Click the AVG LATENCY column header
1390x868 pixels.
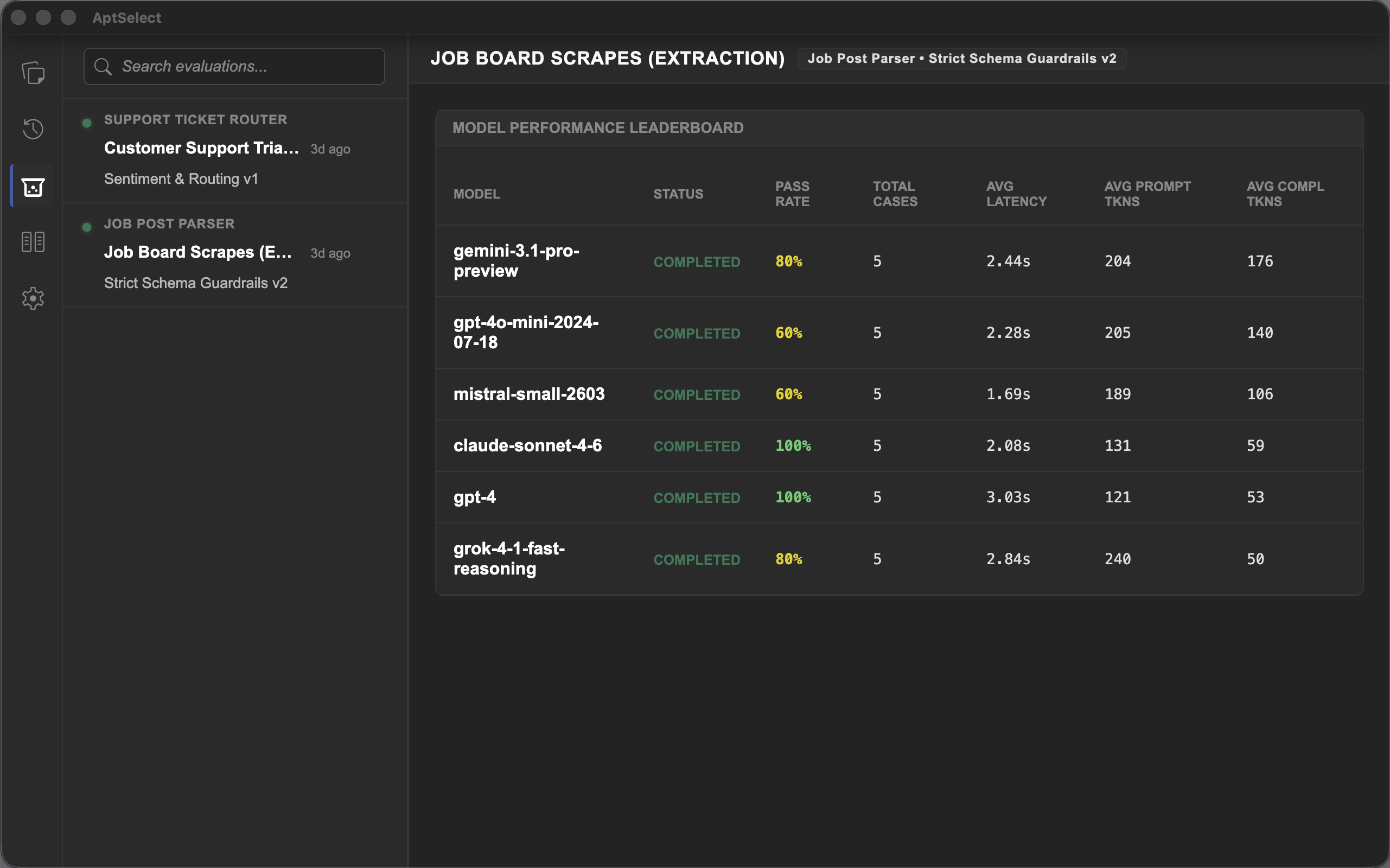[1016, 194]
